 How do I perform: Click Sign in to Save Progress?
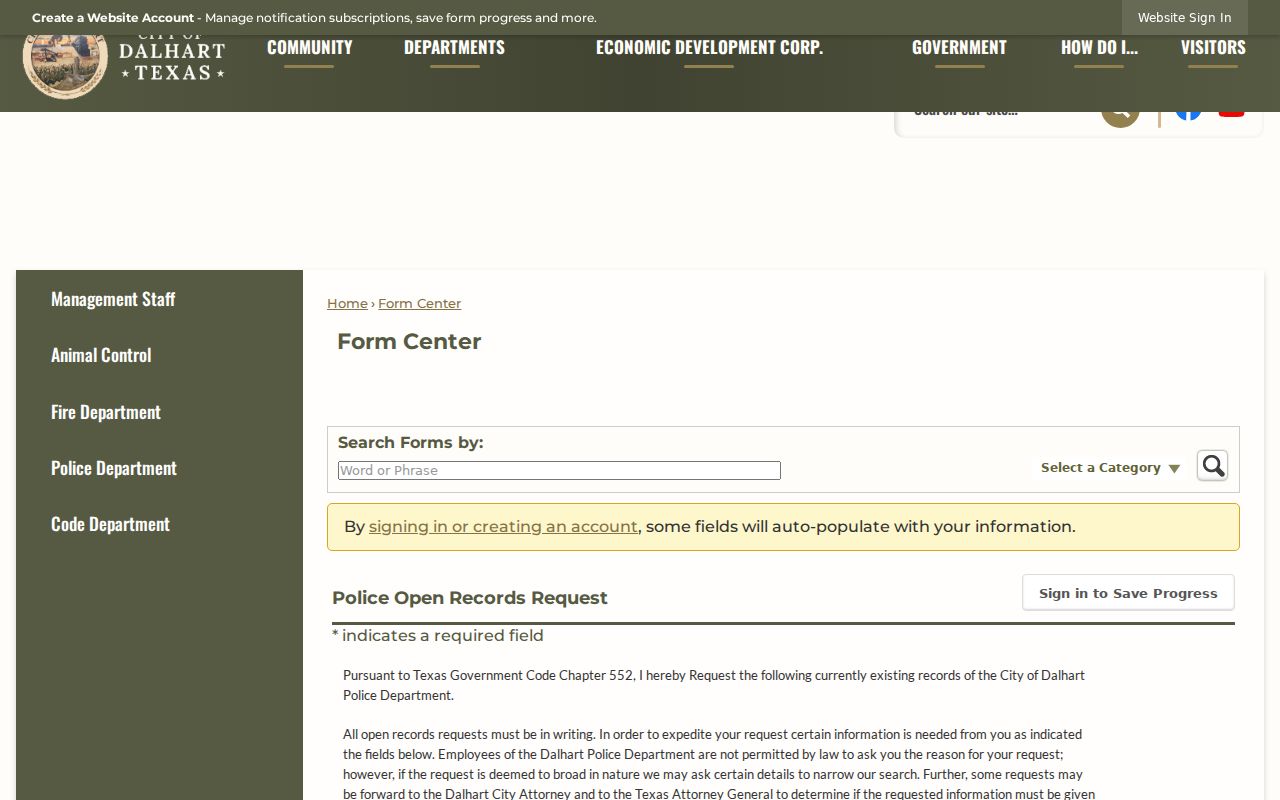(x=1128, y=593)
